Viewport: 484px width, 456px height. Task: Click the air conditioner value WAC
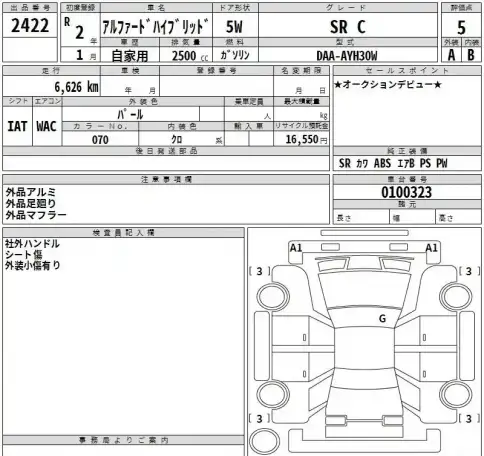46,126
